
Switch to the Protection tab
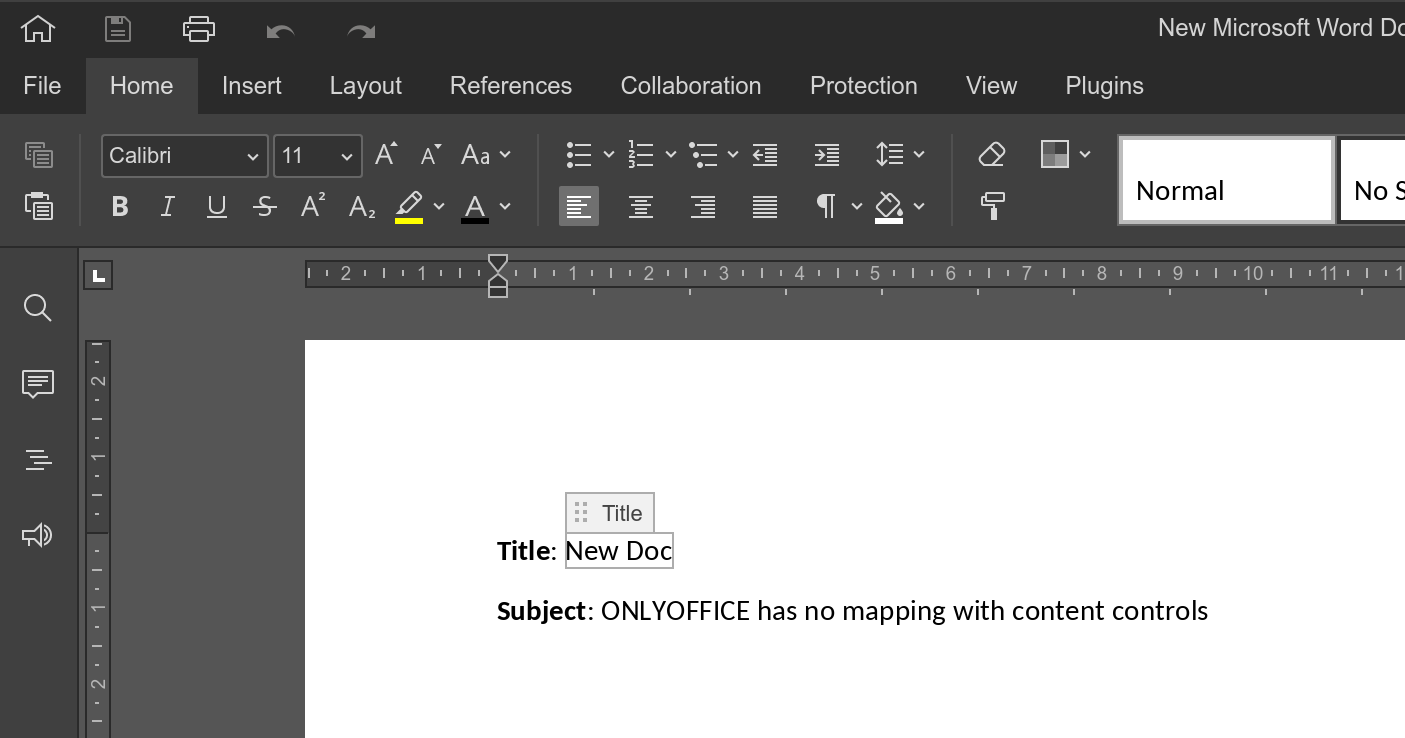point(864,86)
